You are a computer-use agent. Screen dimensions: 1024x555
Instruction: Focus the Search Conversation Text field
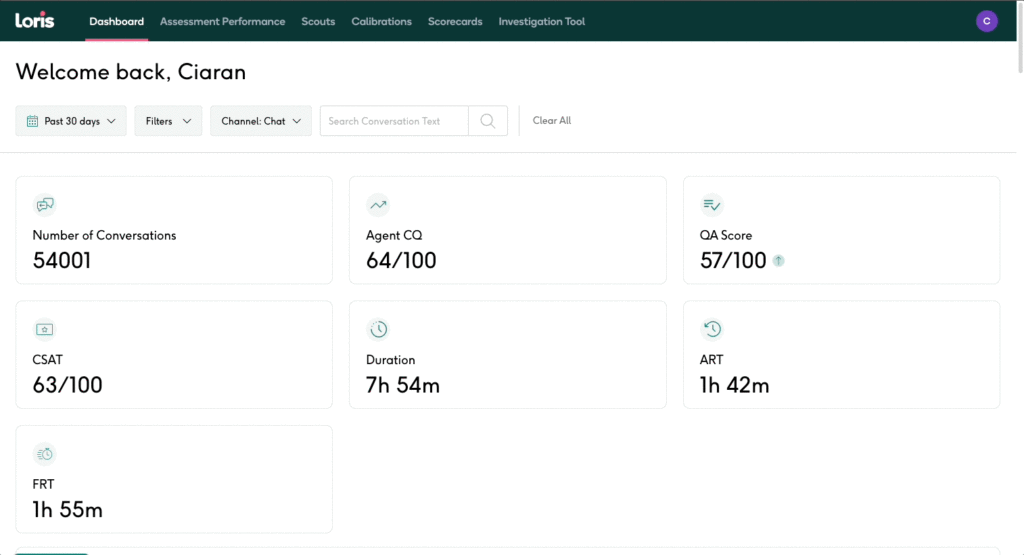[394, 121]
